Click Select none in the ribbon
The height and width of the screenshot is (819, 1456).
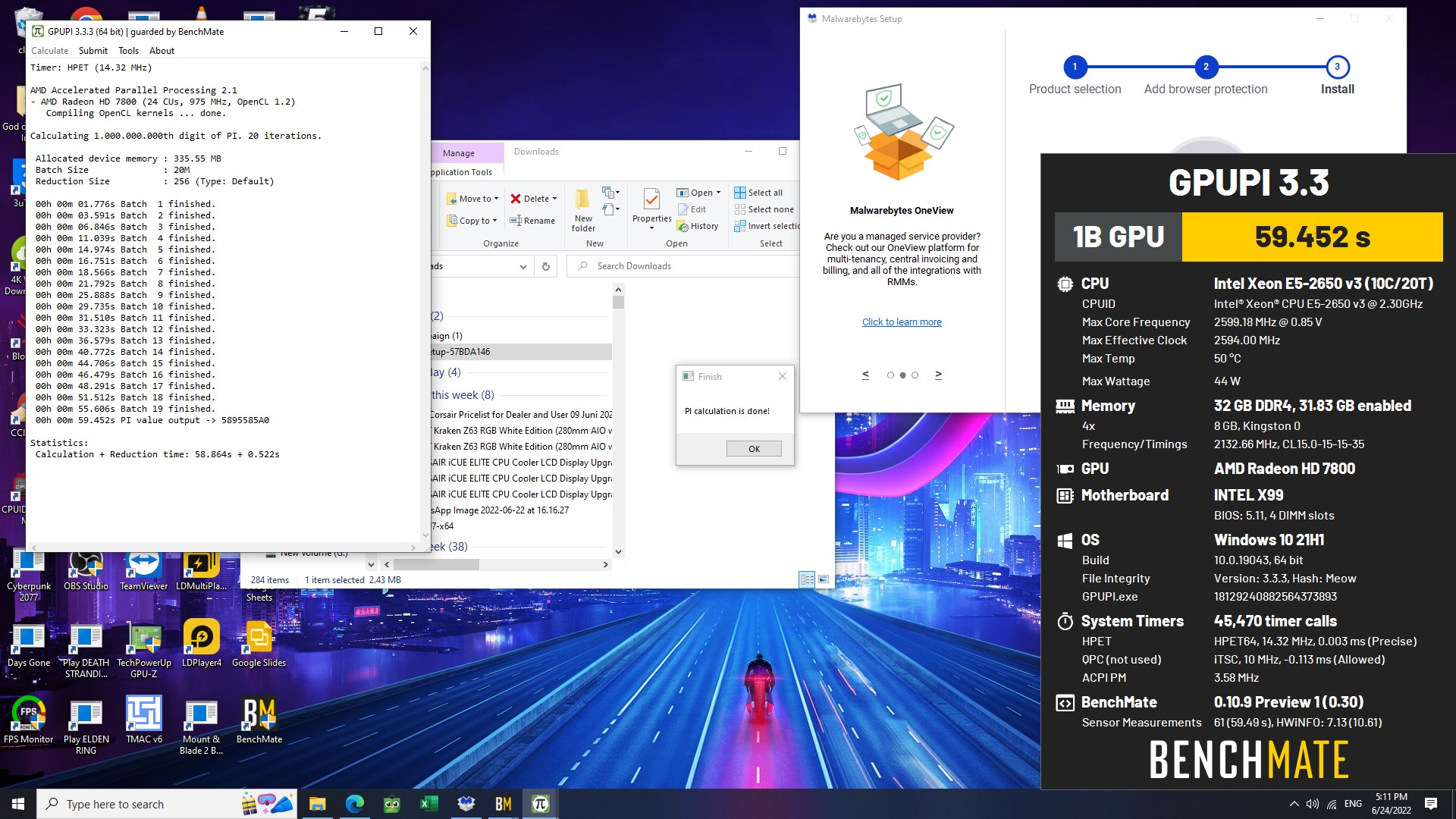click(764, 209)
